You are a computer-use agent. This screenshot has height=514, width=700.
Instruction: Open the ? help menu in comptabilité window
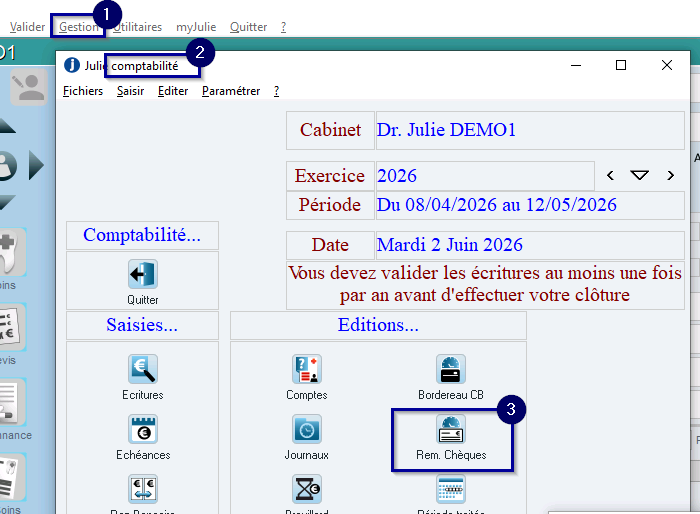(276, 91)
